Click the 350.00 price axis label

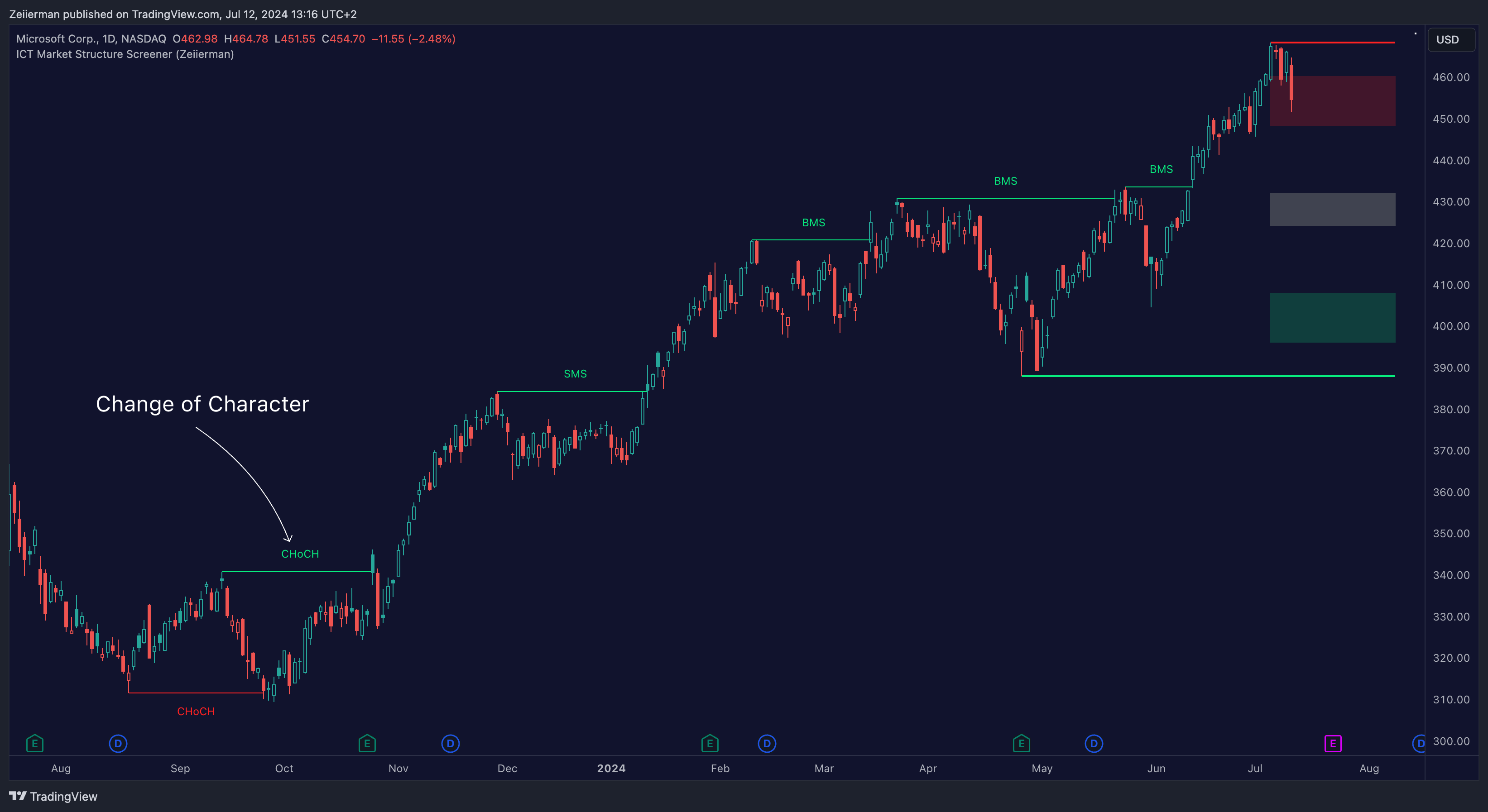tap(1450, 534)
